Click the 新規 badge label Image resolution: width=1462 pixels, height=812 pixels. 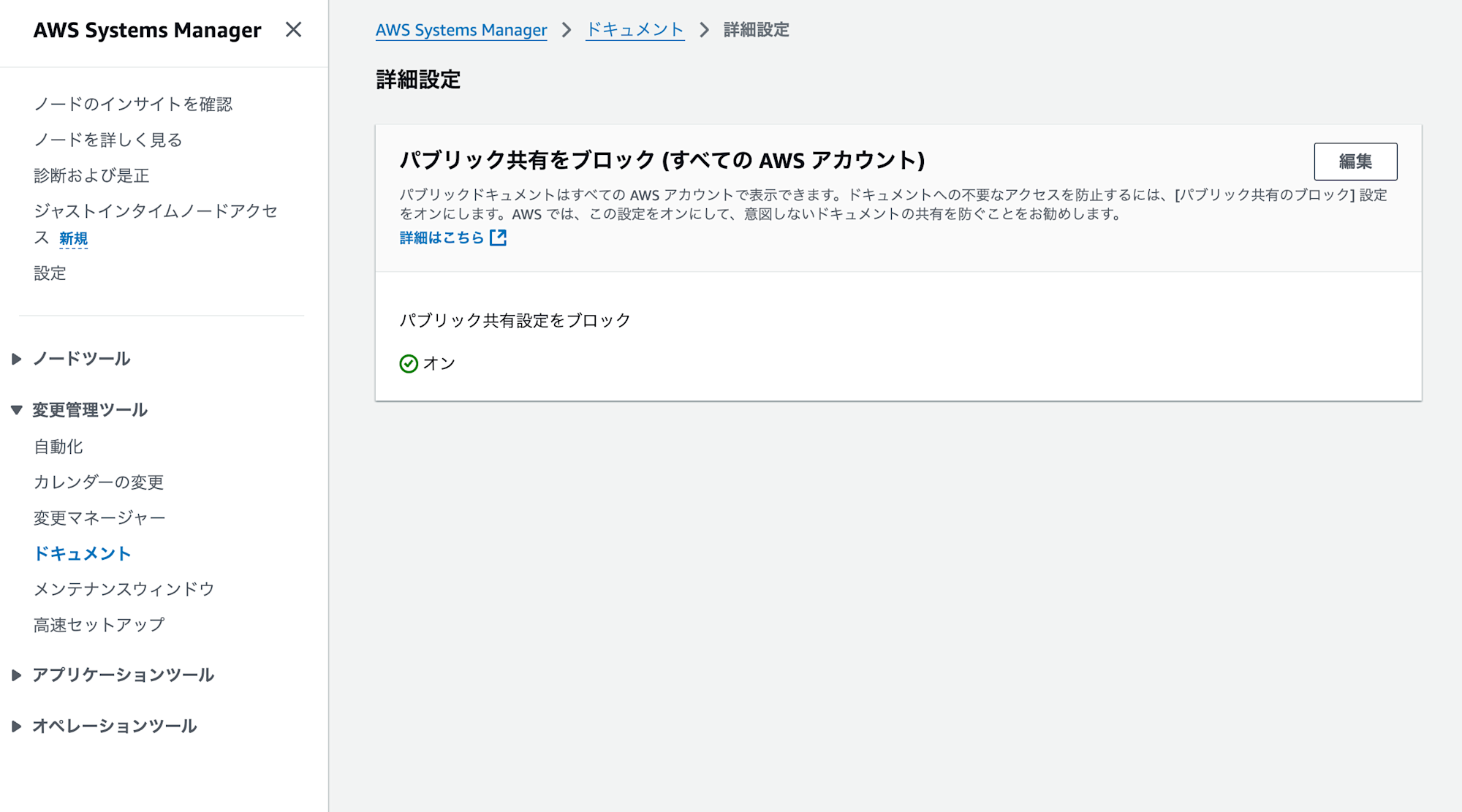(73, 239)
